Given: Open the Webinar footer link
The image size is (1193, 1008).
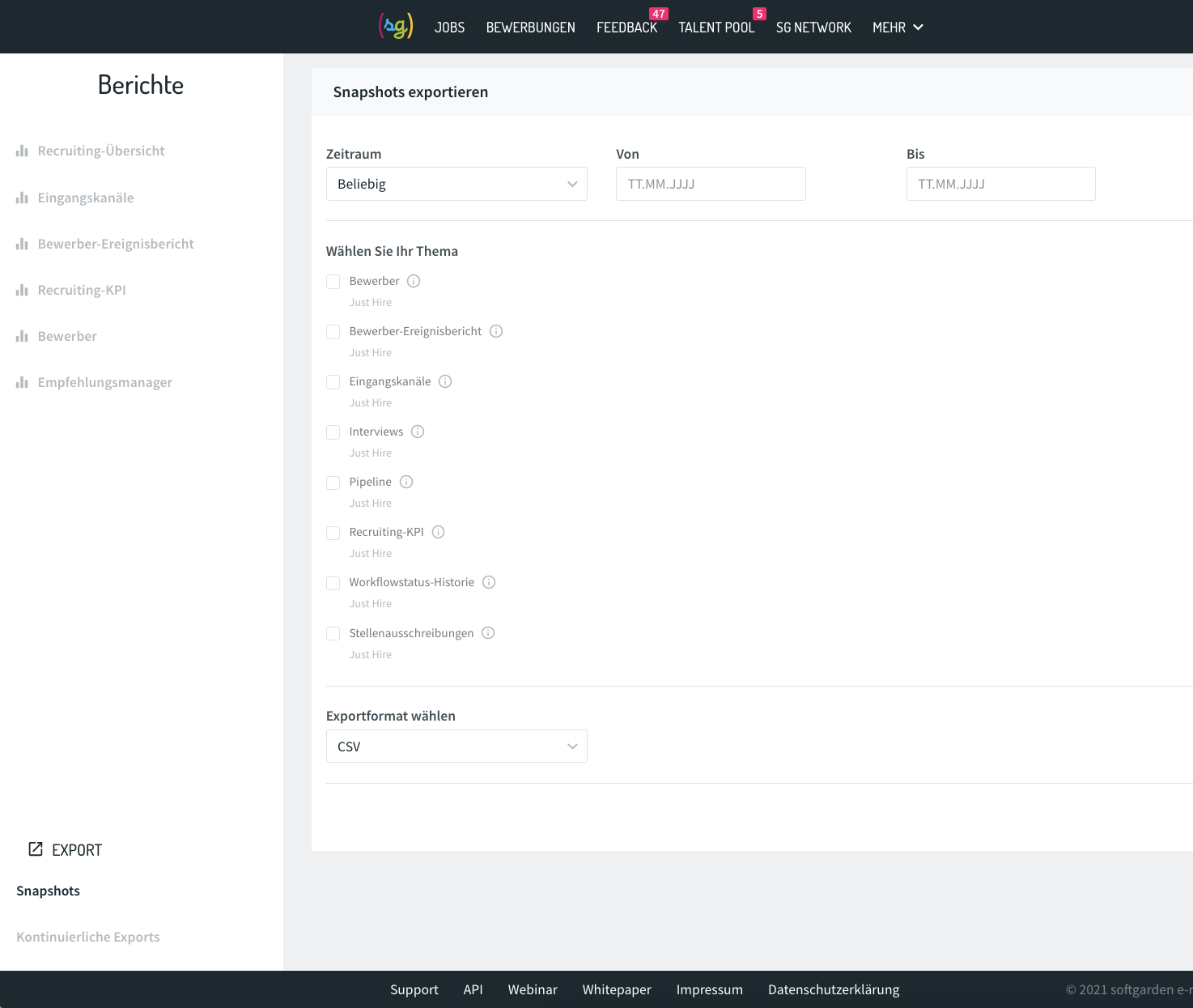Looking at the screenshot, I should point(533,989).
